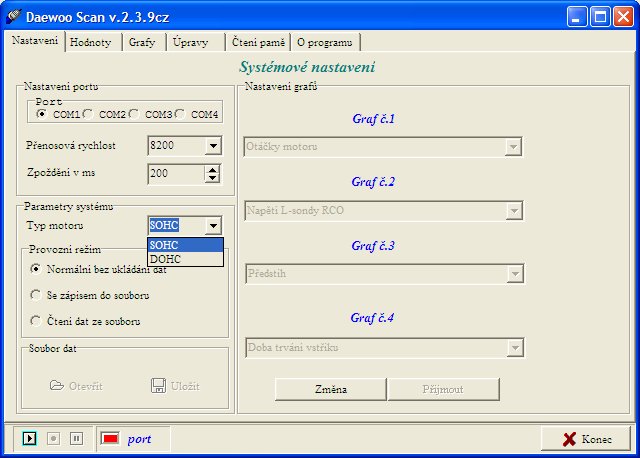The width and height of the screenshot is (640, 458).
Task: Click the Daewoo Scan title bar icon
Action: pos(13,17)
